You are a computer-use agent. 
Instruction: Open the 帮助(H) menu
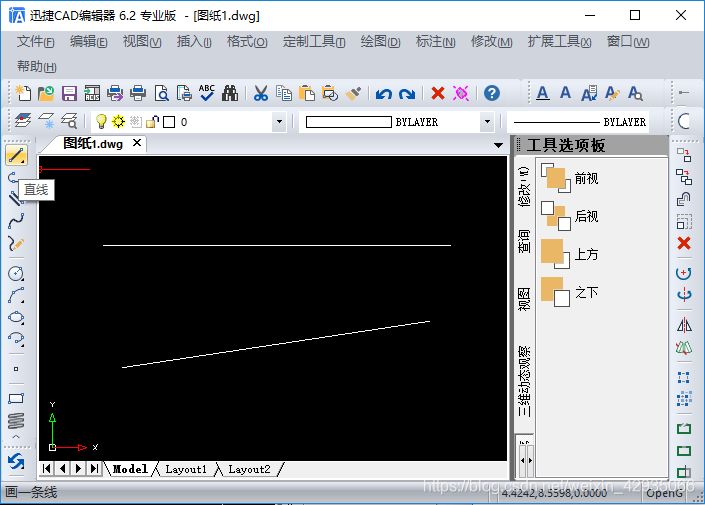click(36, 67)
